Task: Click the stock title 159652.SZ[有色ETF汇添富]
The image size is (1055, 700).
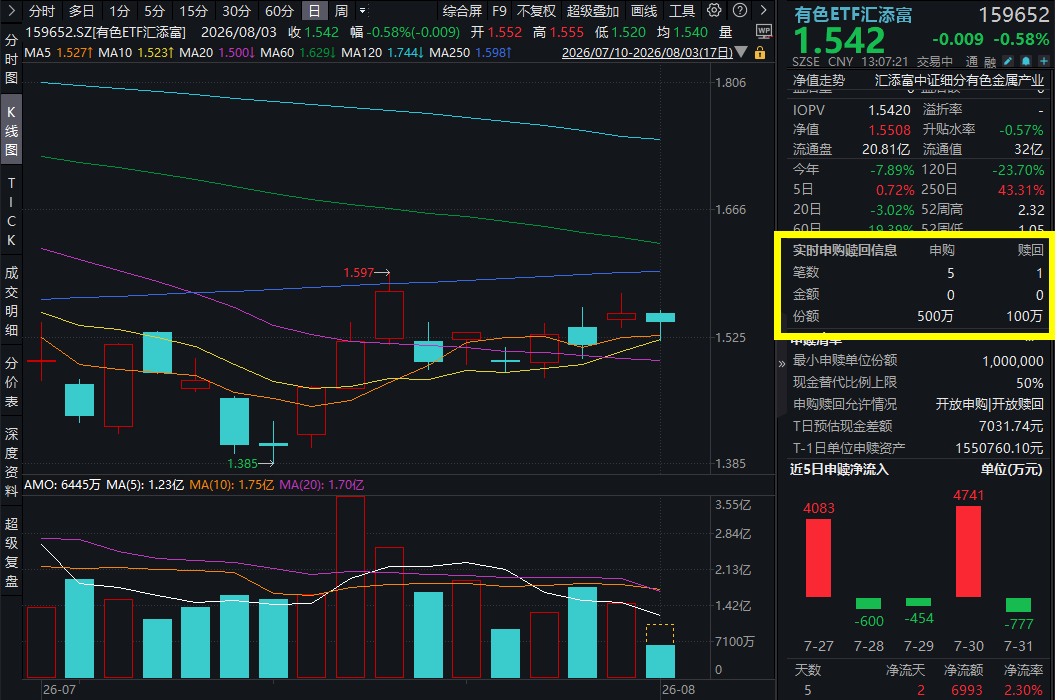Action: coord(105,32)
